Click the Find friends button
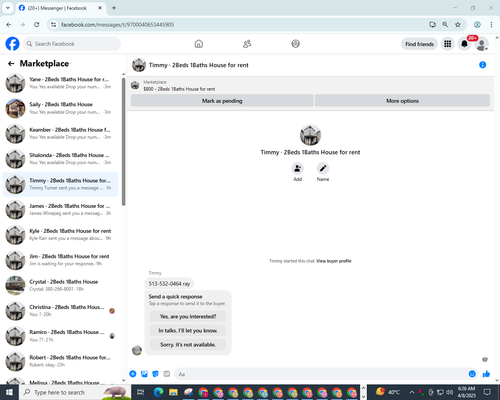The width and height of the screenshot is (500, 400). point(419,44)
